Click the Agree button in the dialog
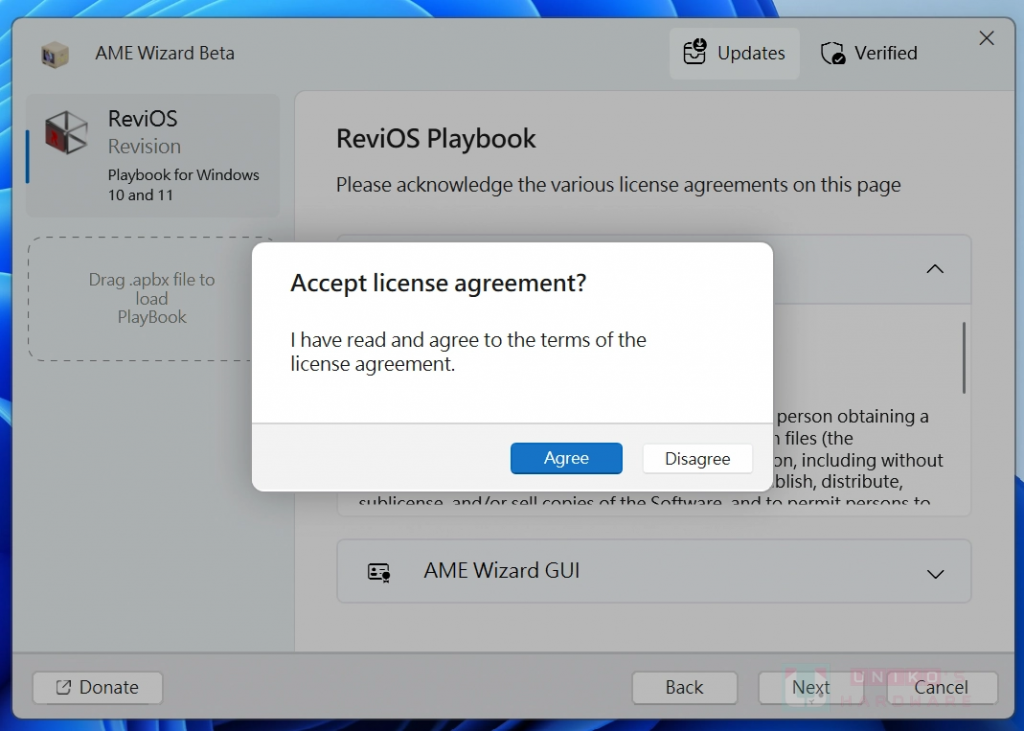The width and height of the screenshot is (1024, 731). coord(566,458)
